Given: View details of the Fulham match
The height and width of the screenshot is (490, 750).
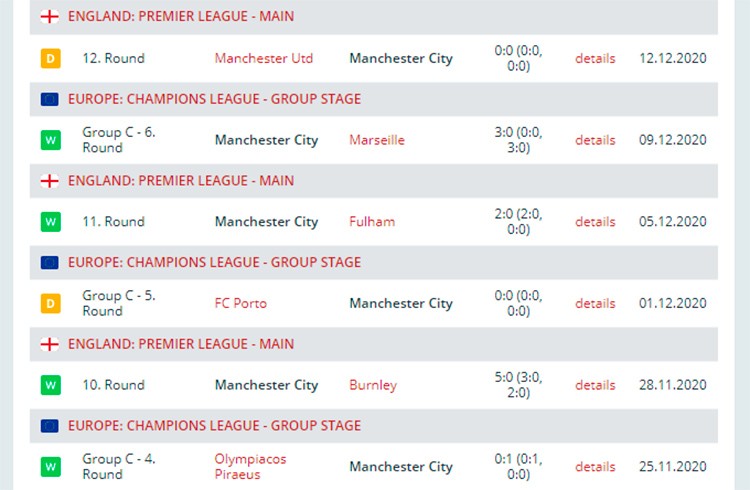Looking at the screenshot, I should pyautogui.click(x=595, y=222).
